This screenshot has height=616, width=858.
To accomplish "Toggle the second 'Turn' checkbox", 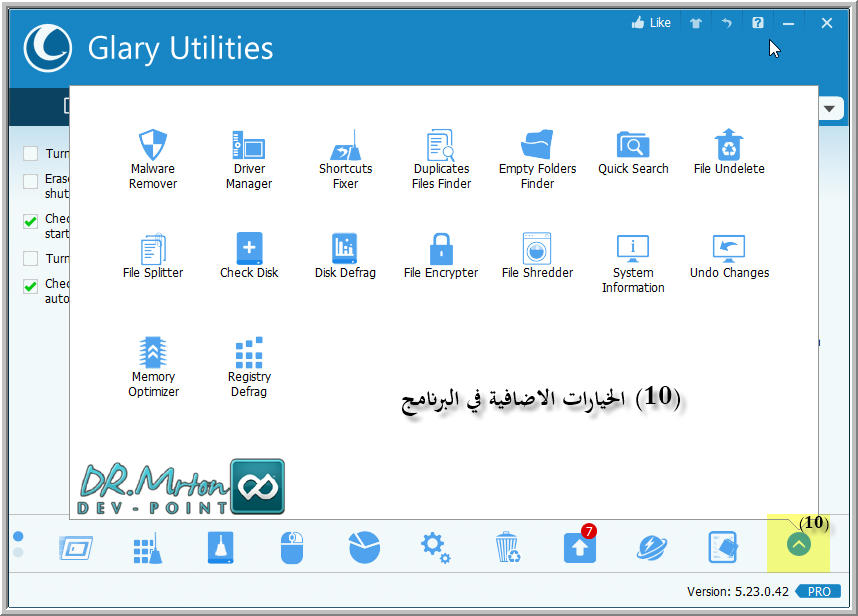I will [31, 258].
